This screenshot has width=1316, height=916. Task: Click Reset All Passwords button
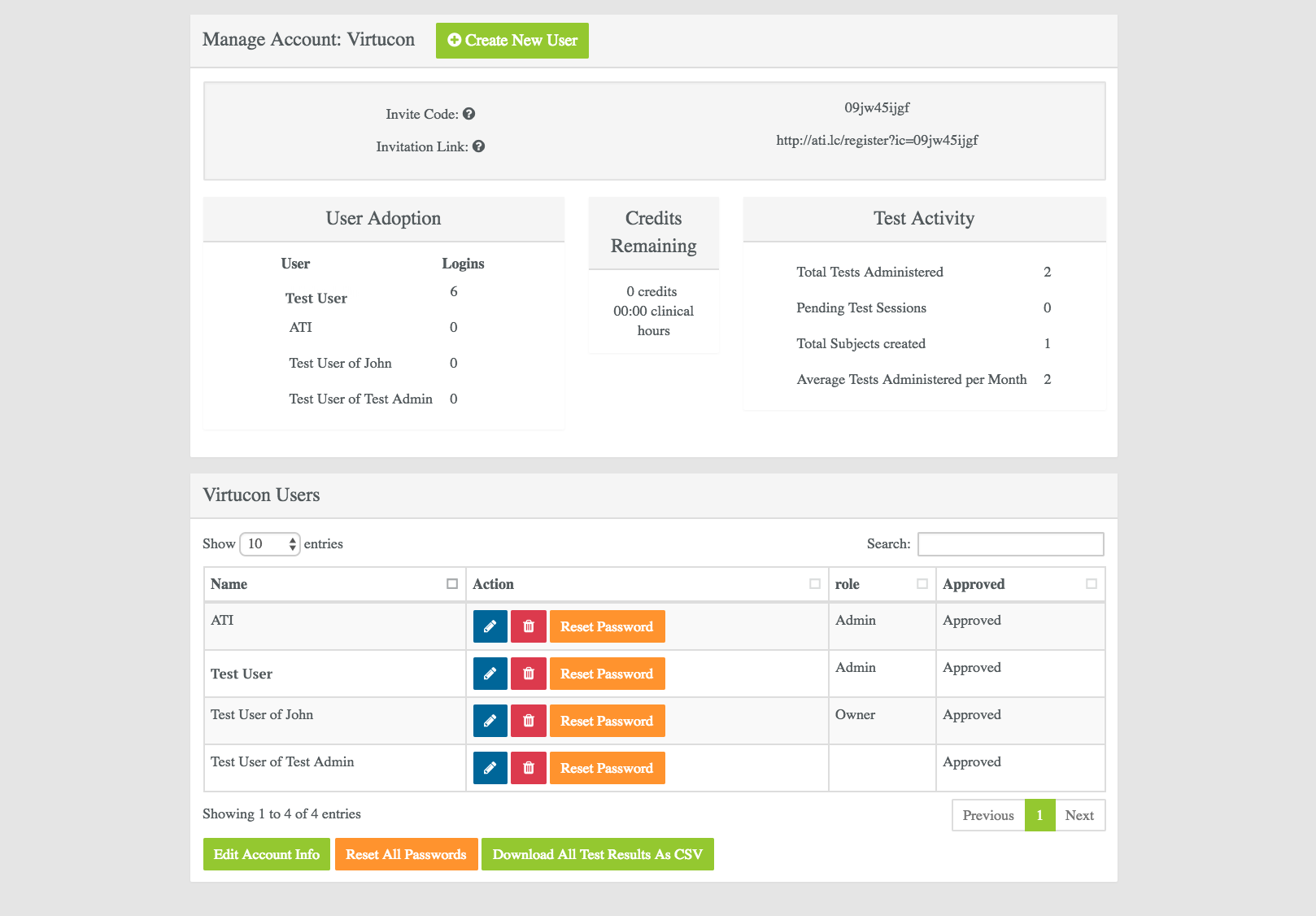406,854
